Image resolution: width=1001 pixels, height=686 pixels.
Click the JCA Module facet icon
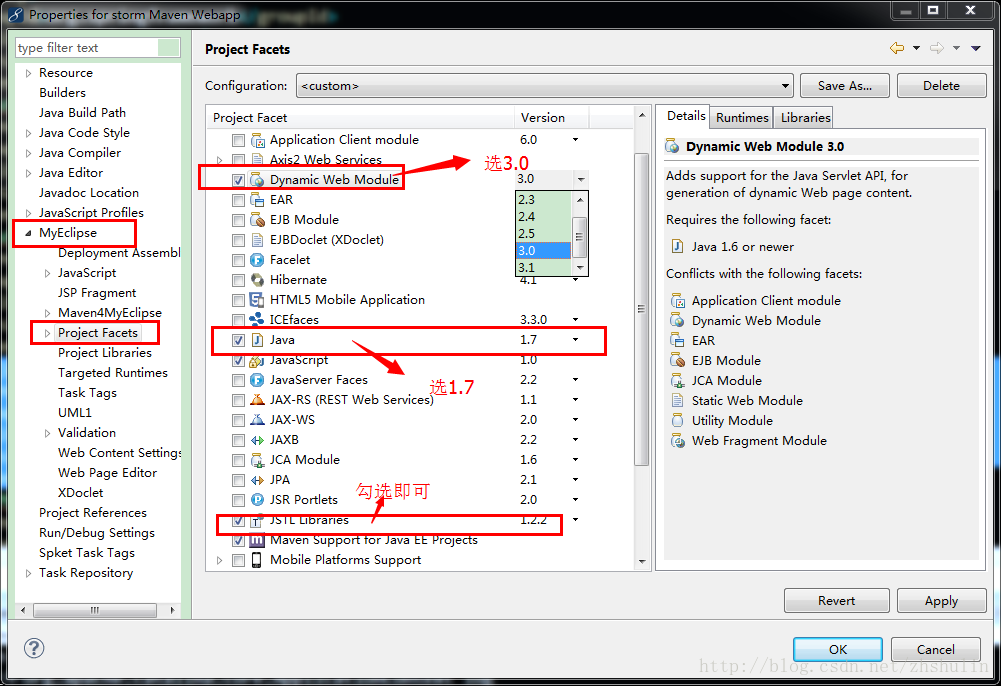click(x=257, y=460)
